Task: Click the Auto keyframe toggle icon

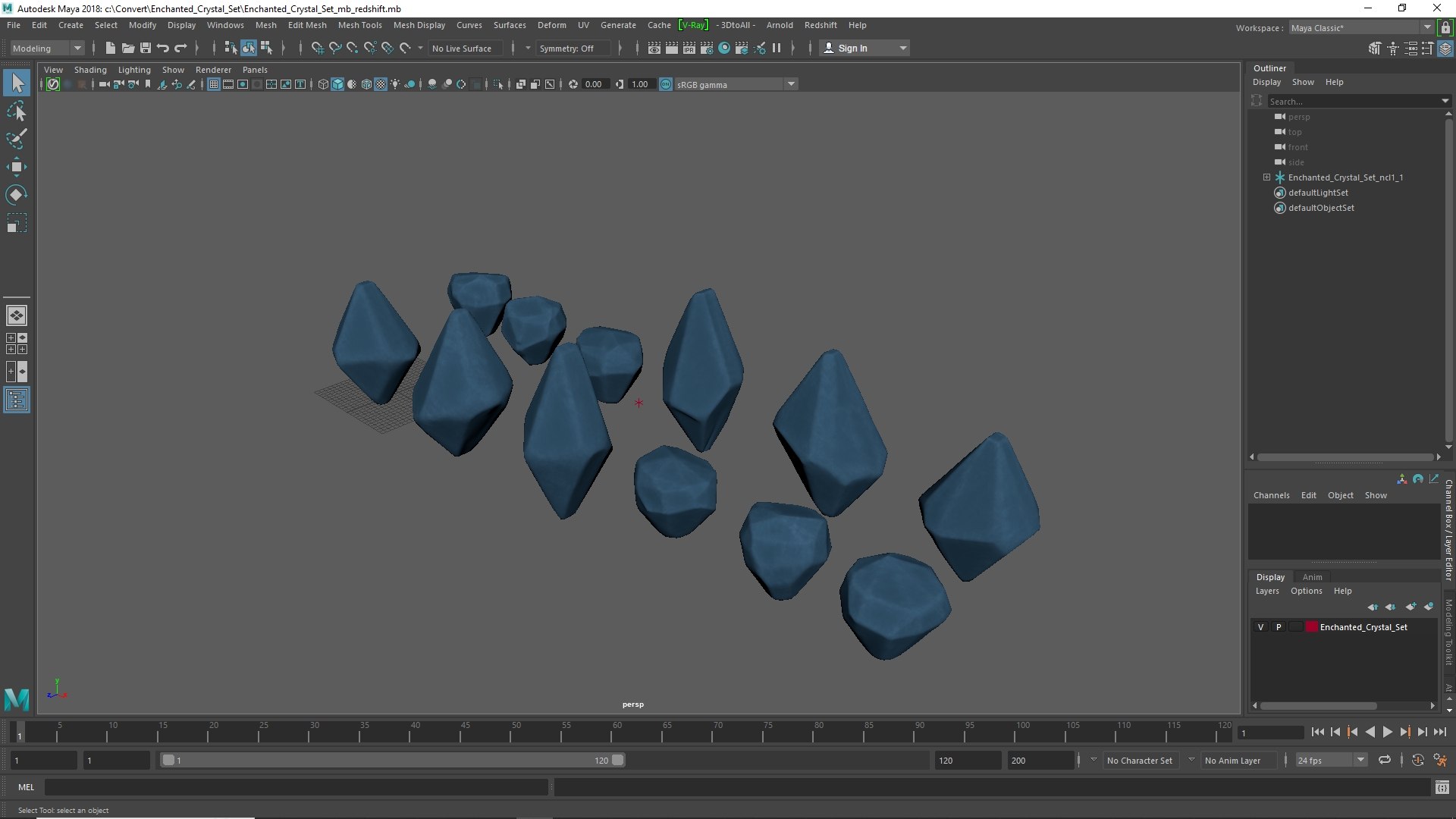Action: [x=1417, y=760]
